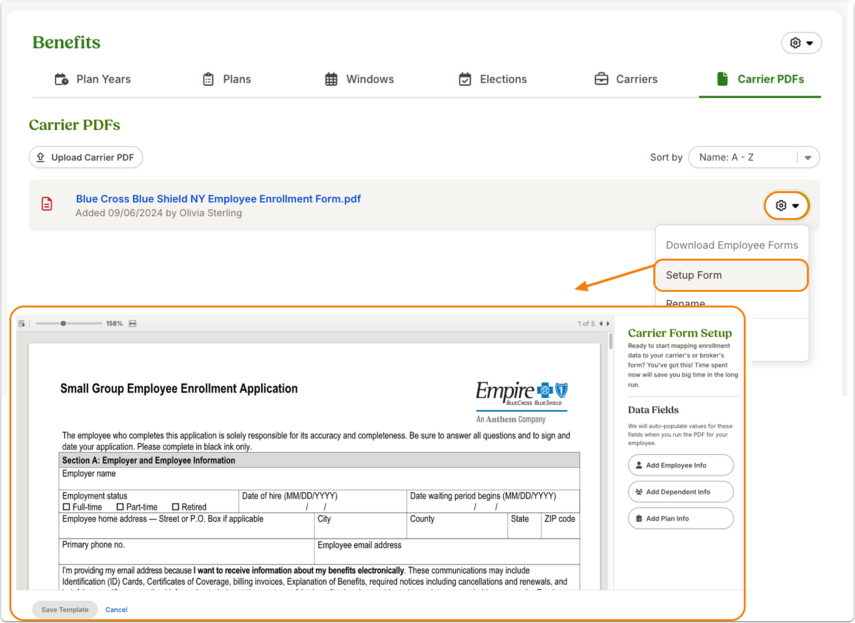Click the Plans clipboard icon
Image resolution: width=855 pixels, height=623 pixels.
(208, 79)
